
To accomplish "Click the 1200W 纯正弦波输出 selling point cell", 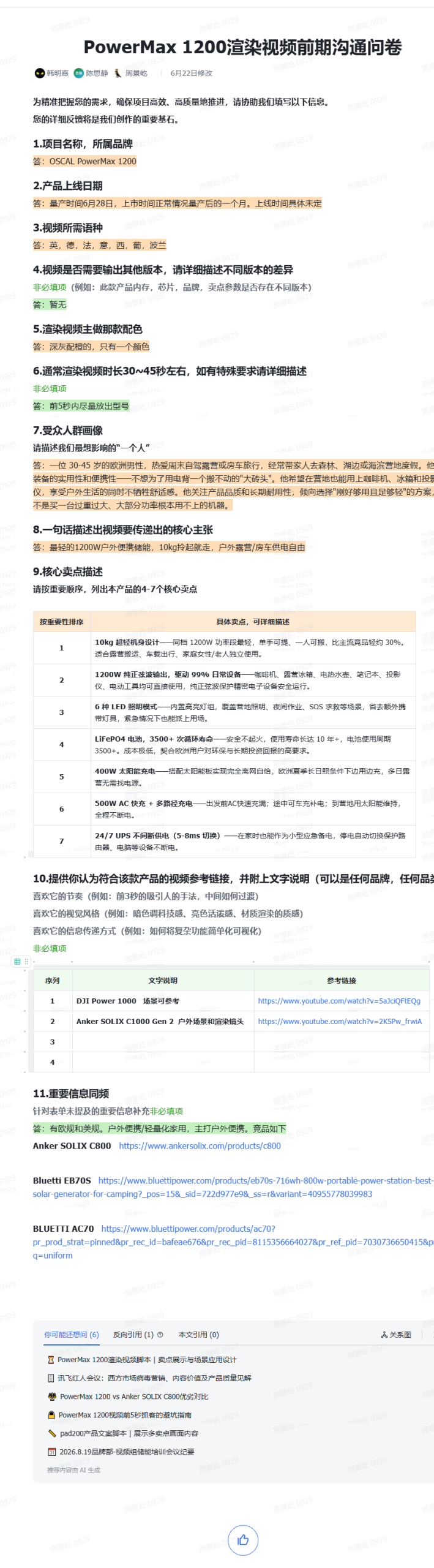I will (253, 680).
